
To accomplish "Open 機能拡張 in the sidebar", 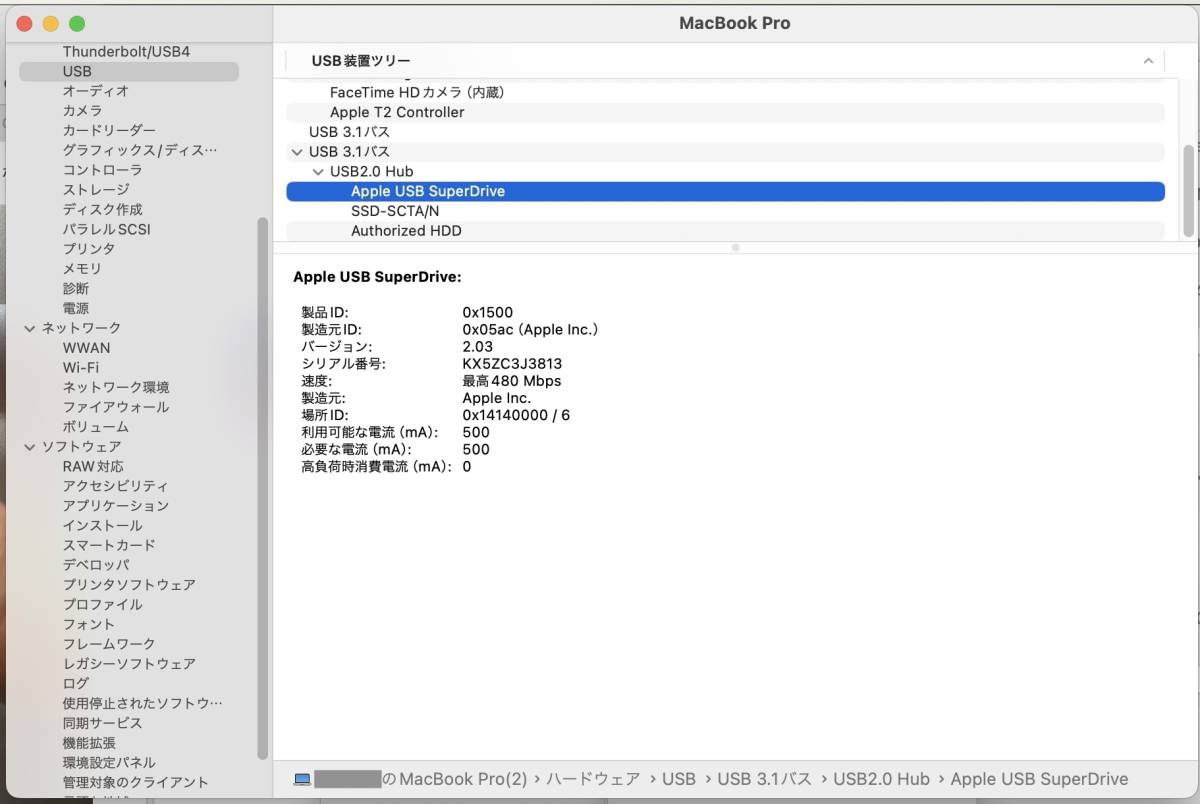I will coord(89,743).
